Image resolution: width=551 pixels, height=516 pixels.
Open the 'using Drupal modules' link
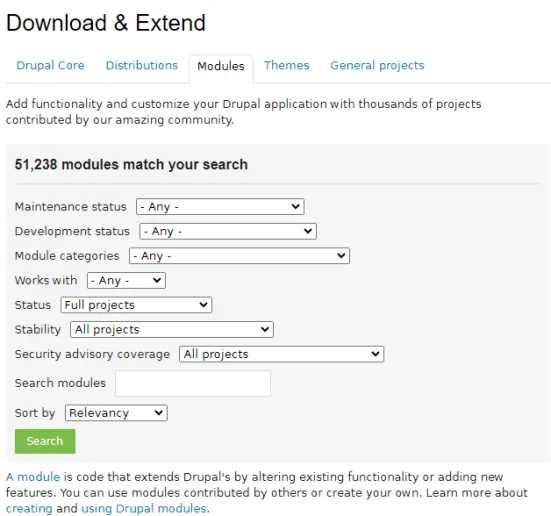[x=144, y=509]
